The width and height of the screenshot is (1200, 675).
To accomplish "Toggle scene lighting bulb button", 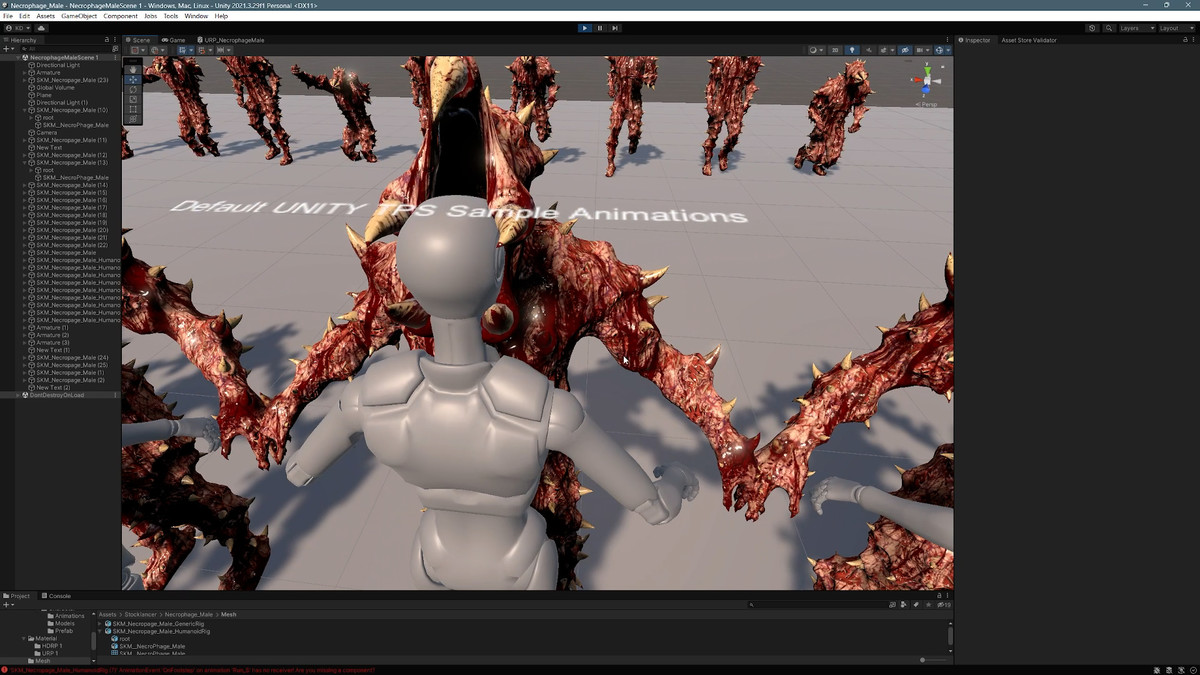I will pos(852,50).
